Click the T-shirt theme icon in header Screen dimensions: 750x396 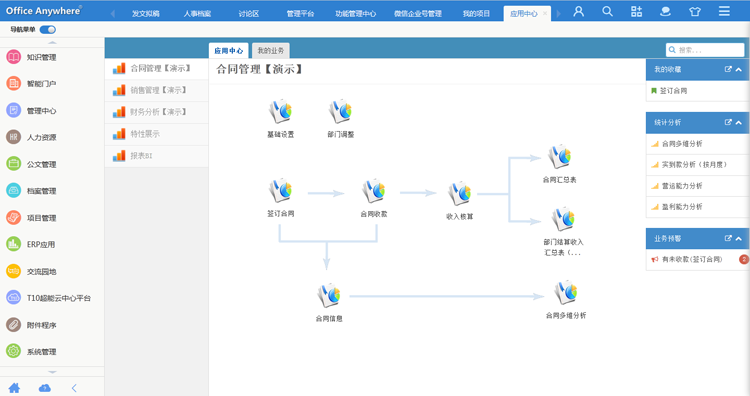pyautogui.click(x=695, y=11)
